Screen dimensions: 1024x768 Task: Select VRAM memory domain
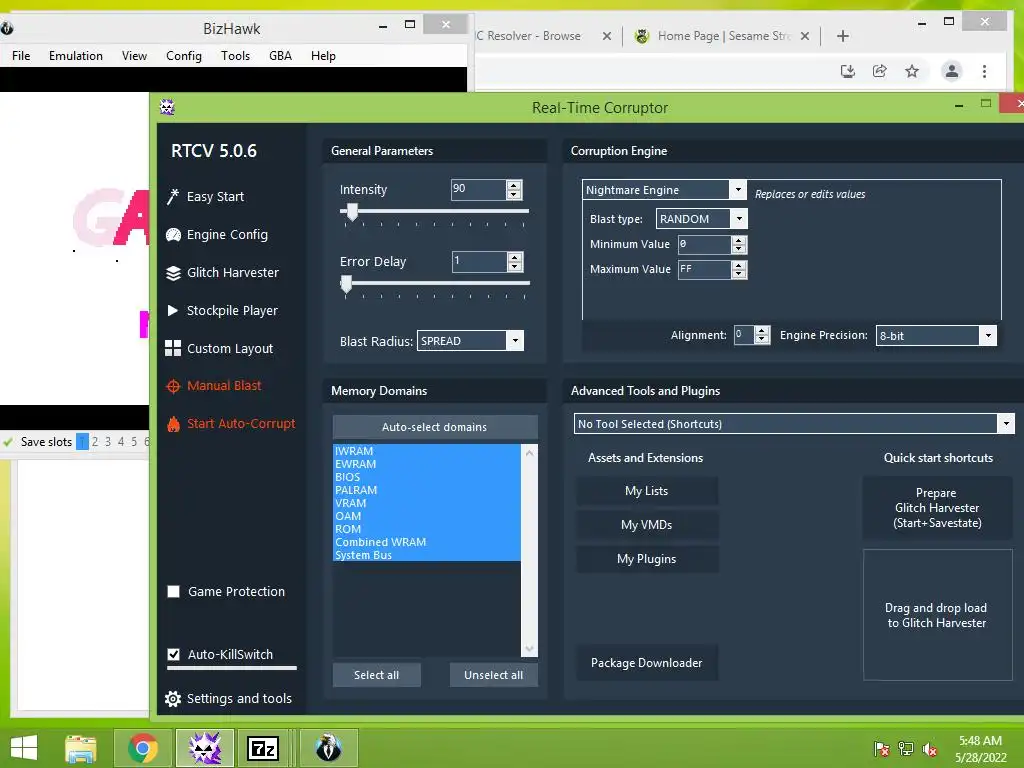point(427,503)
